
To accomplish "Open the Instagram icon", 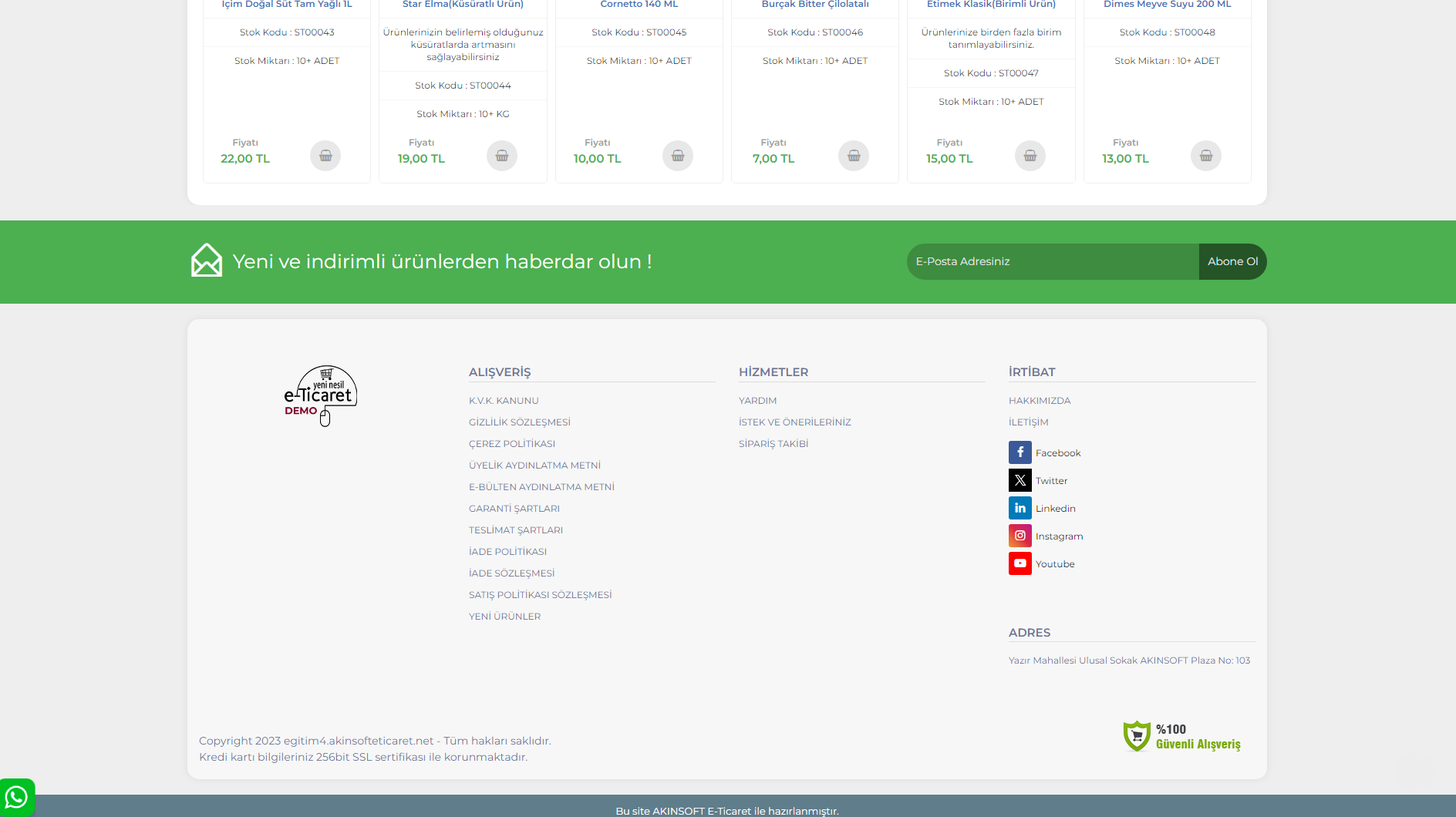I will point(1020,536).
